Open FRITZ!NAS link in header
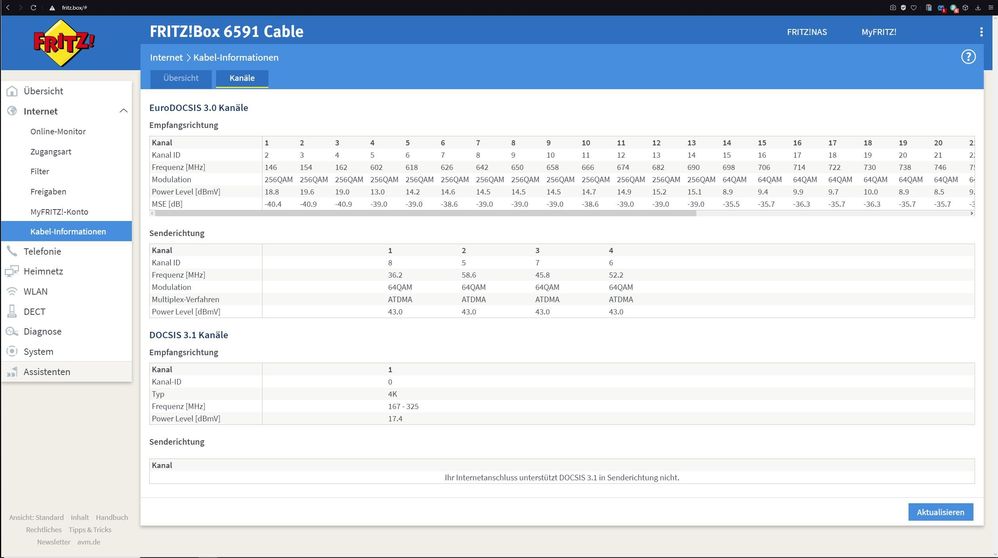 click(x=806, y=32)
